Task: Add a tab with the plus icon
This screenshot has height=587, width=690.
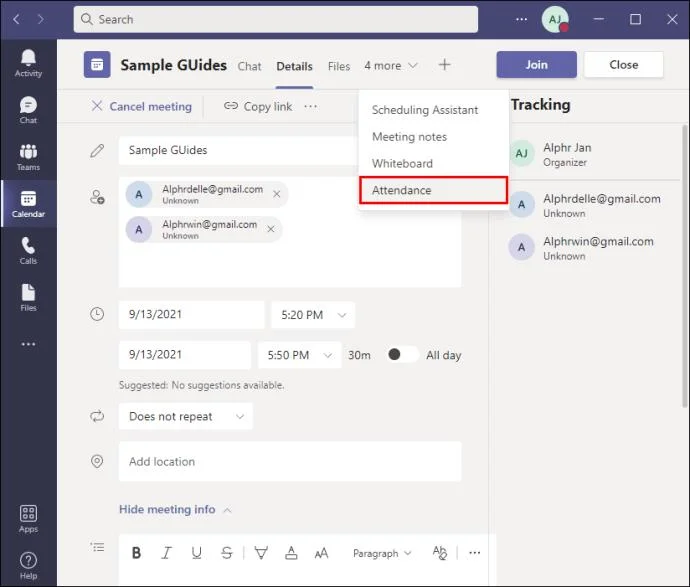Action: pyautogui.click(x=444, y=65)
